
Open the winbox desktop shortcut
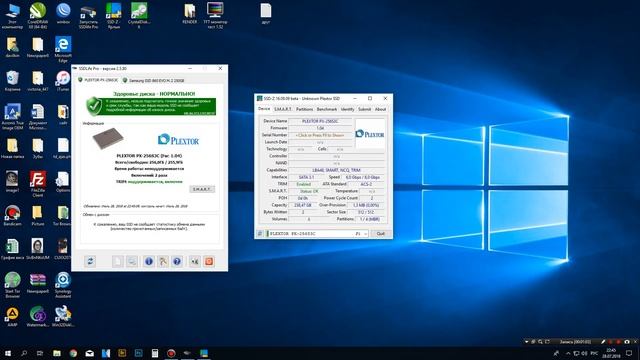pos(63,13)
